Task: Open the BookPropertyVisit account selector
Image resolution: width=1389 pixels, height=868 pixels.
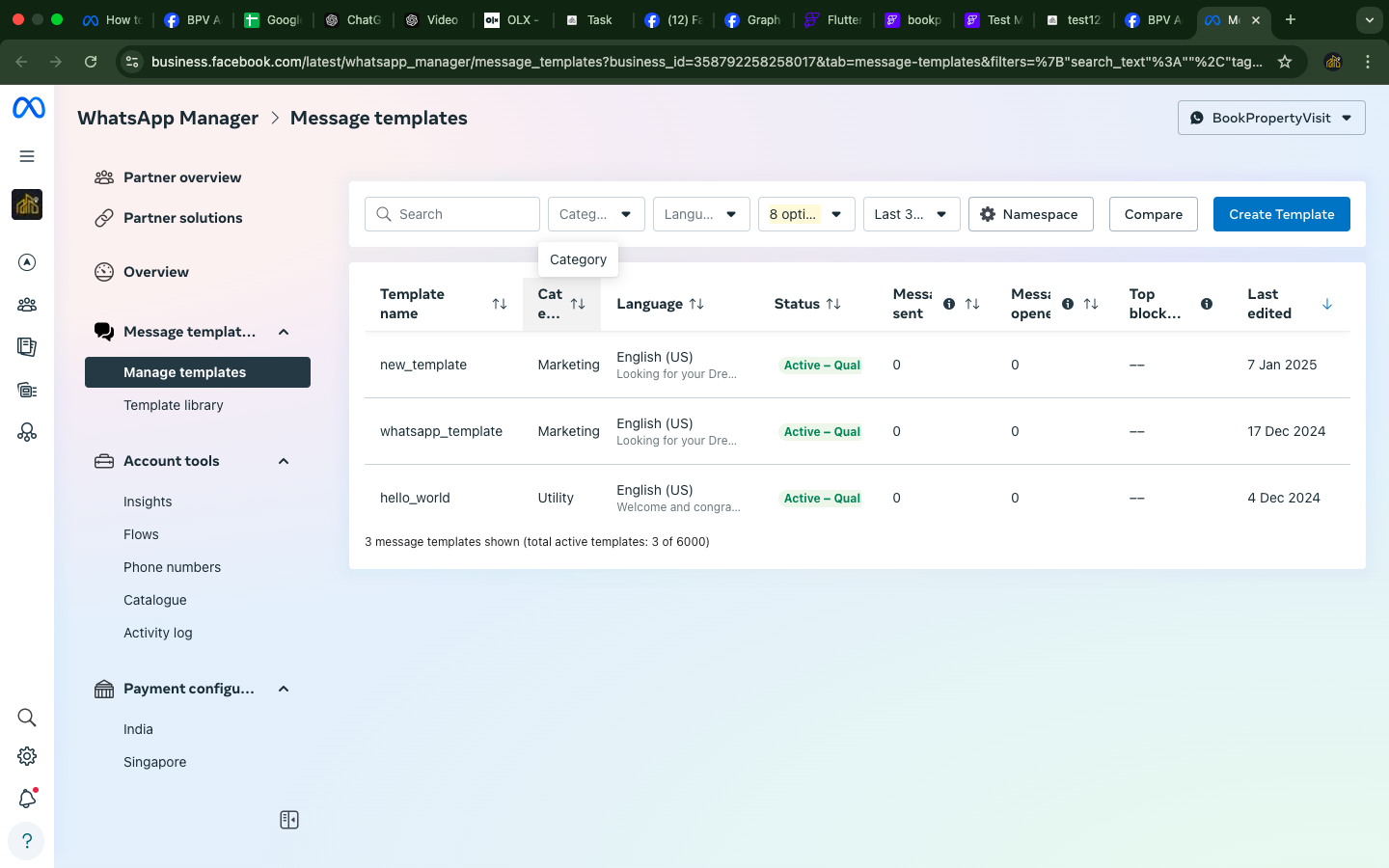Action: (x=1271, y=118)
